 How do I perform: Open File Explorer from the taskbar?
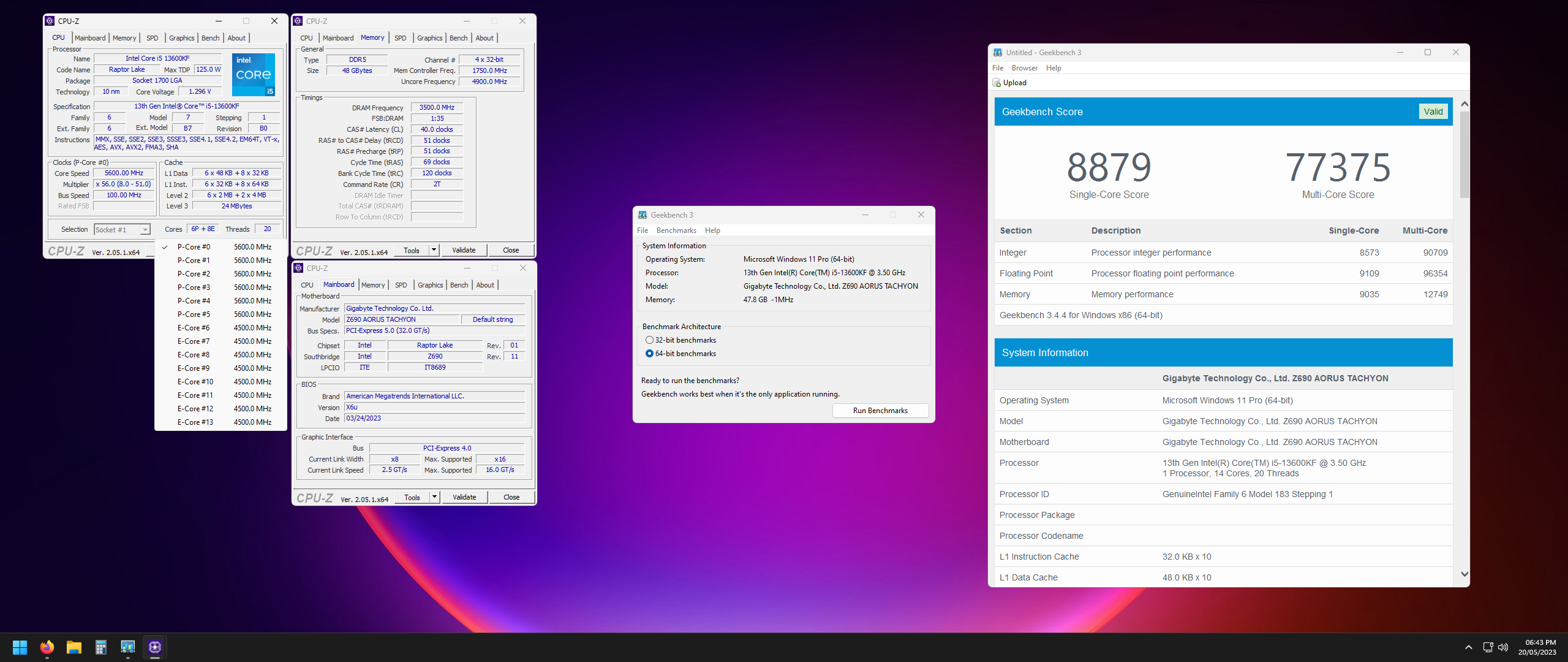(74, 647)
